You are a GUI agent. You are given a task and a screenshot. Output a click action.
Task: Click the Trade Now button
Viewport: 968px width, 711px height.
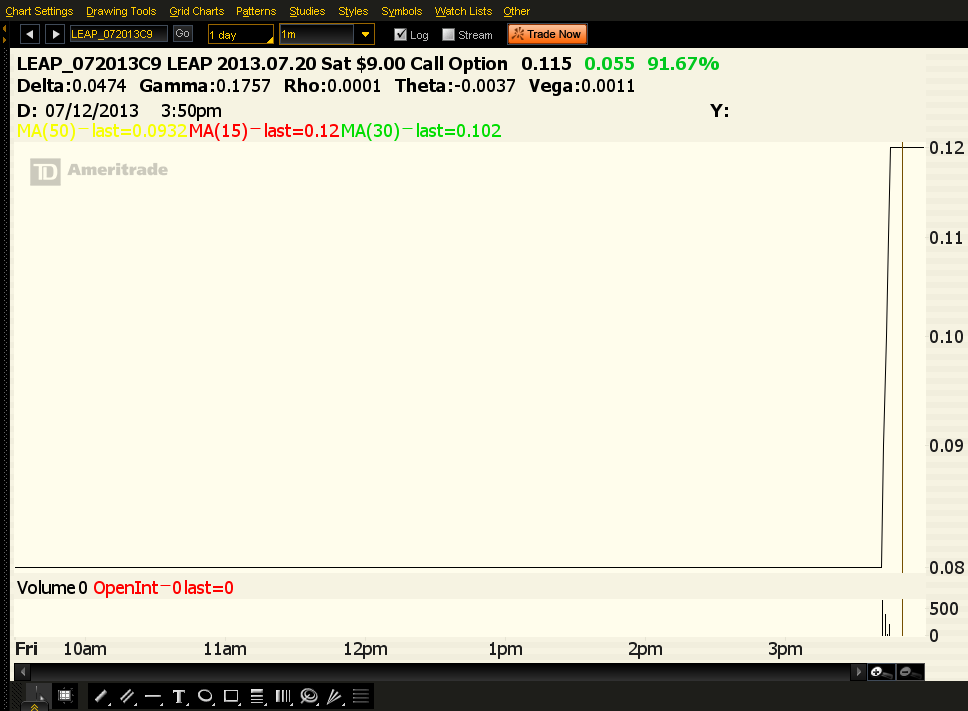click(546, 34)
